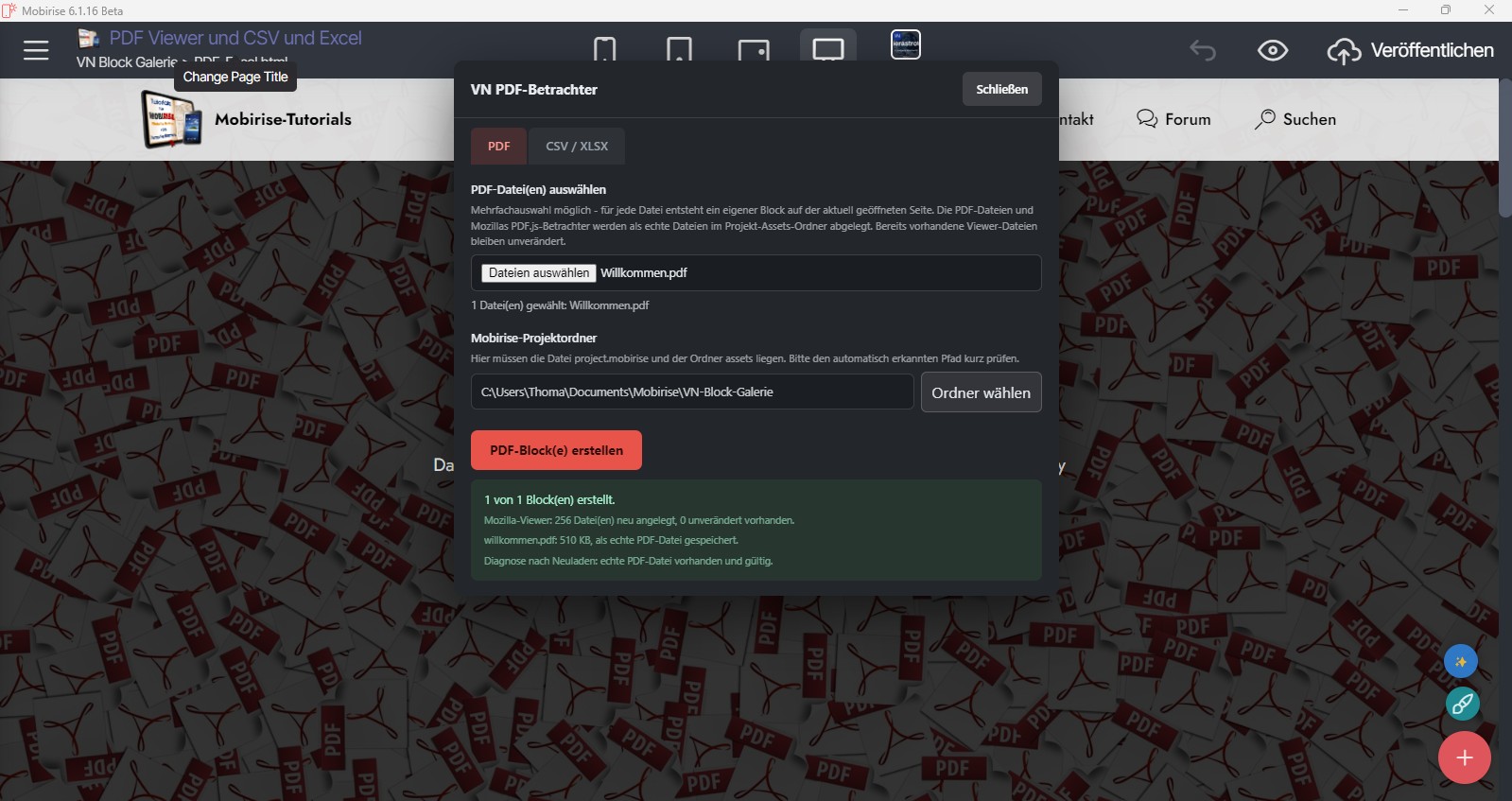Open the AI assistant sparkle button
The height and width of the screenshot is (801, 1512).
coord(1460,661)
